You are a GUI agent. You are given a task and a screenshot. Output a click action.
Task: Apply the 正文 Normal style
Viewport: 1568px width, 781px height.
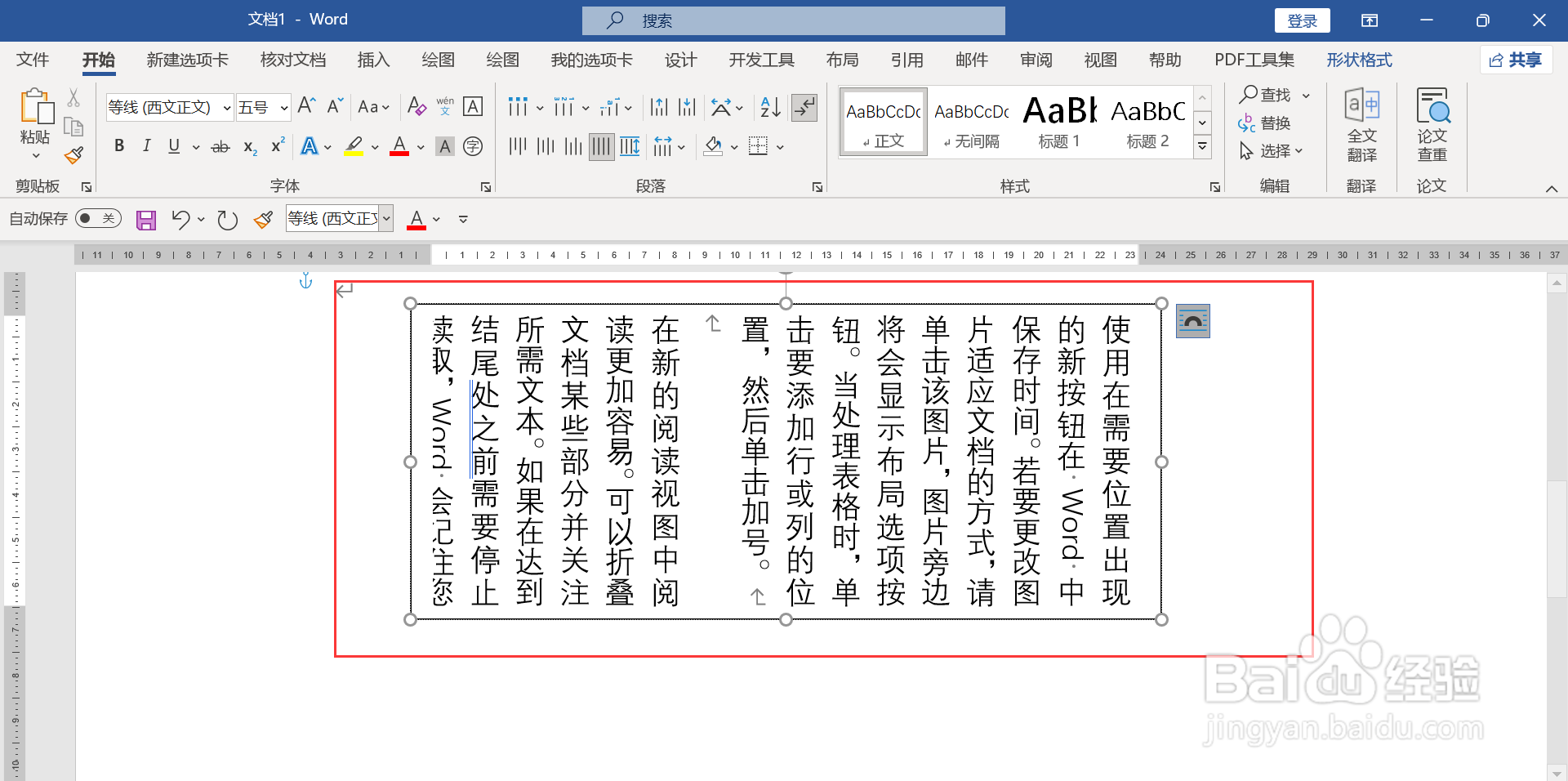click(883, 121)
